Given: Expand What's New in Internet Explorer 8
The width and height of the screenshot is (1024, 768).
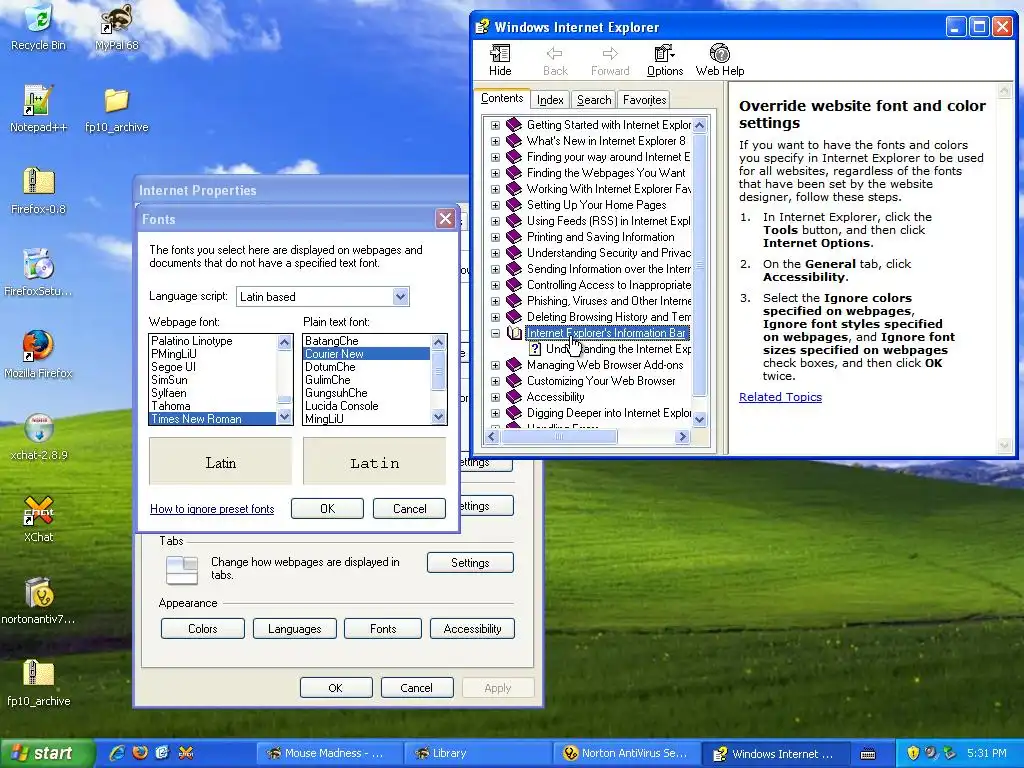Looking at the screenshot, I should tap(495, 141).
